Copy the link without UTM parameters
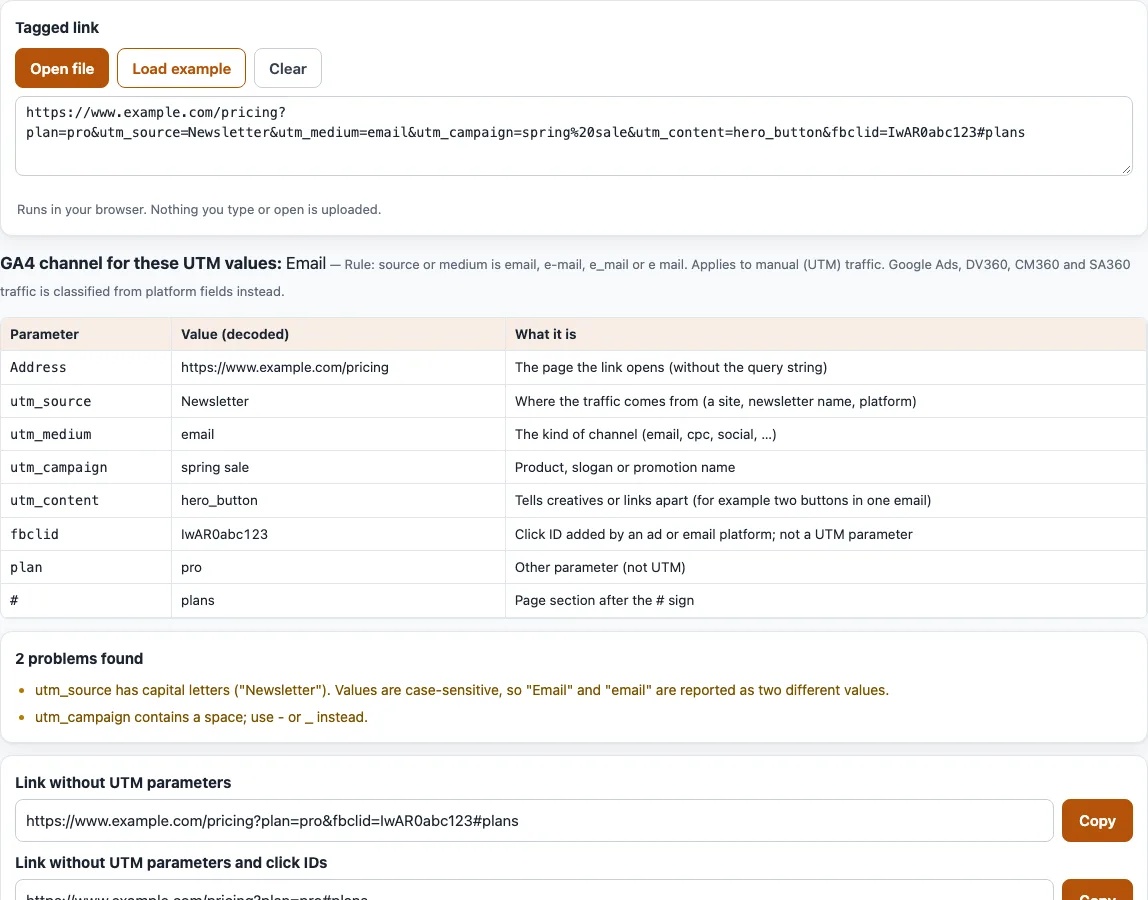The height and width of the screenshot is (900, 1148). (1097, 820)
